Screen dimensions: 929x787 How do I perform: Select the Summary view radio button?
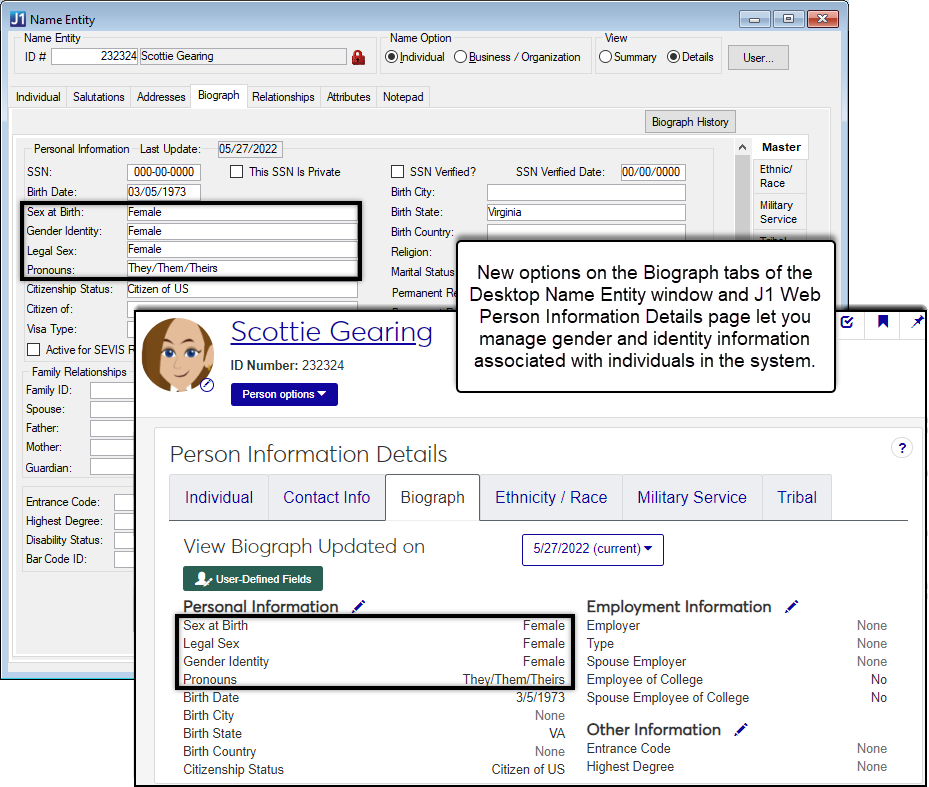tap(605, 57)
